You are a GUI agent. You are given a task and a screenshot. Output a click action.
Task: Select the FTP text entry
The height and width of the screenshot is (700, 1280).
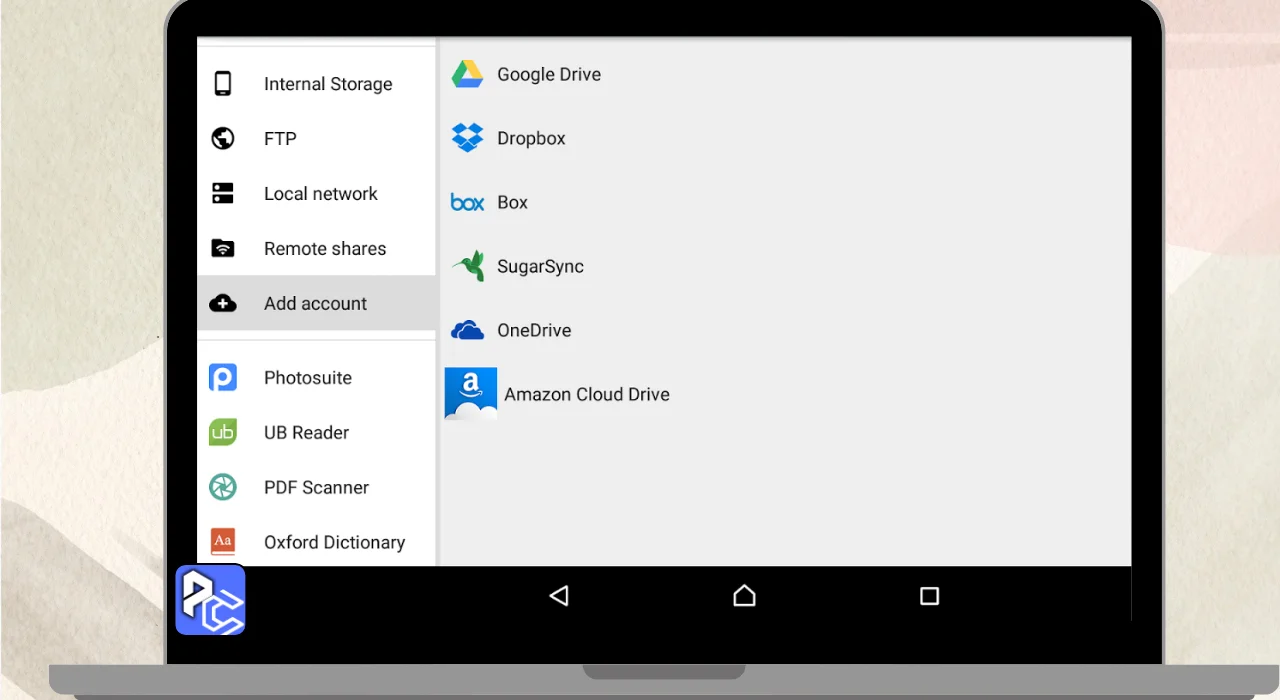(280, 139)
